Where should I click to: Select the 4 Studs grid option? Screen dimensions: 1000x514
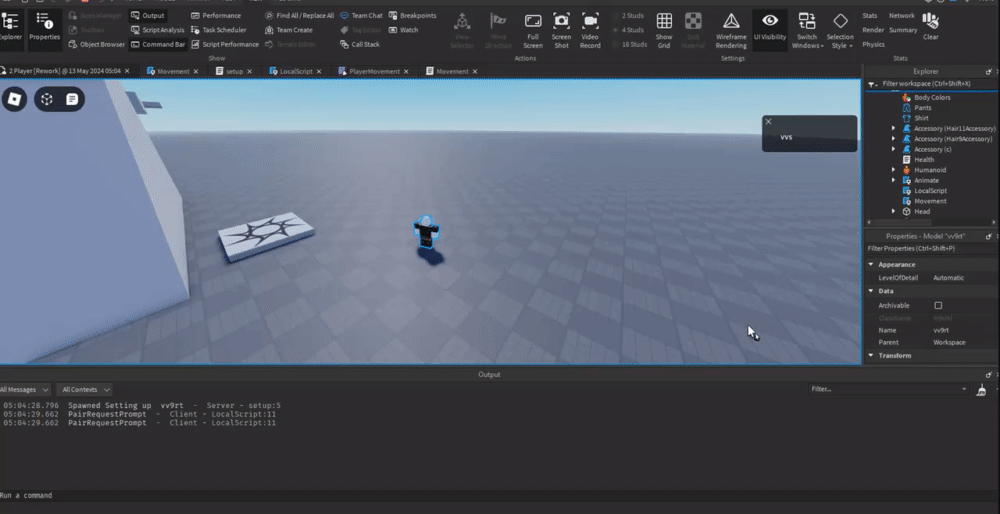(627, 30)
